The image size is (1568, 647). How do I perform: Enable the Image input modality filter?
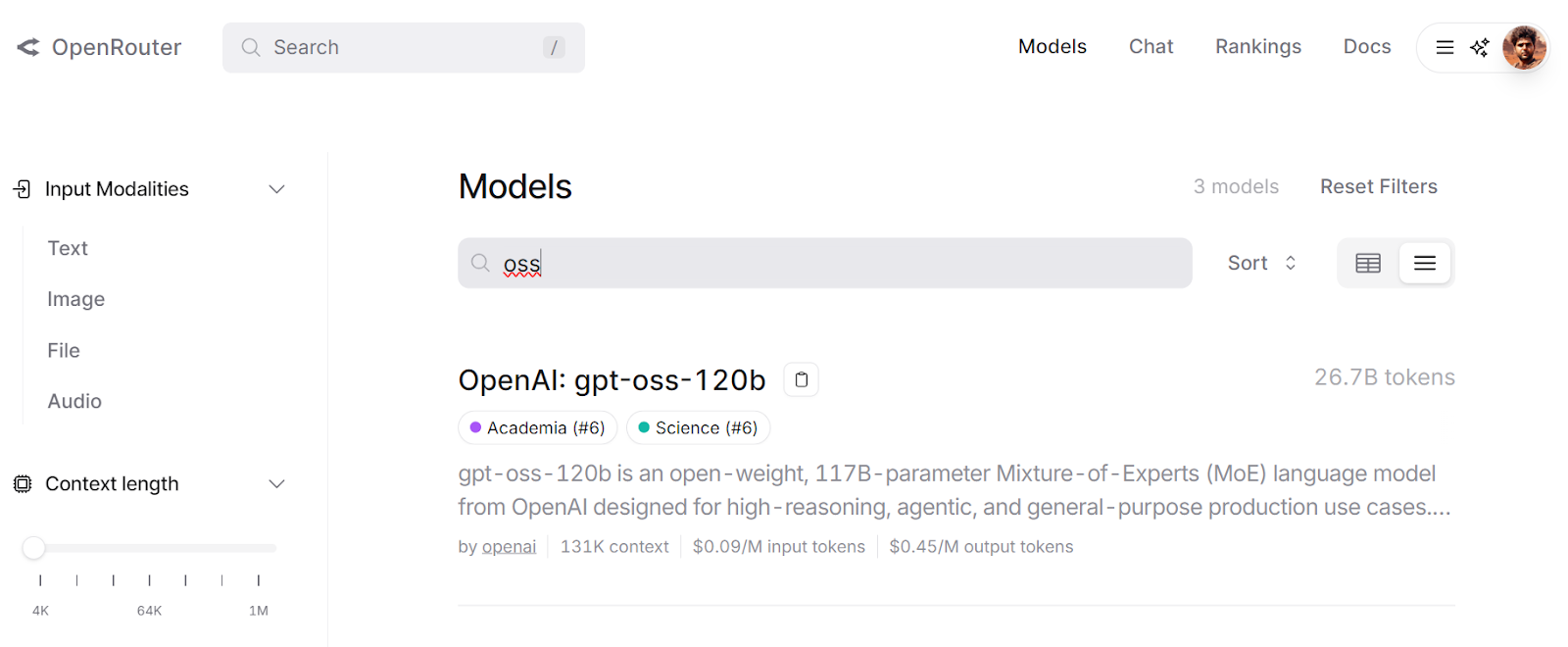[x=75, y=299]
